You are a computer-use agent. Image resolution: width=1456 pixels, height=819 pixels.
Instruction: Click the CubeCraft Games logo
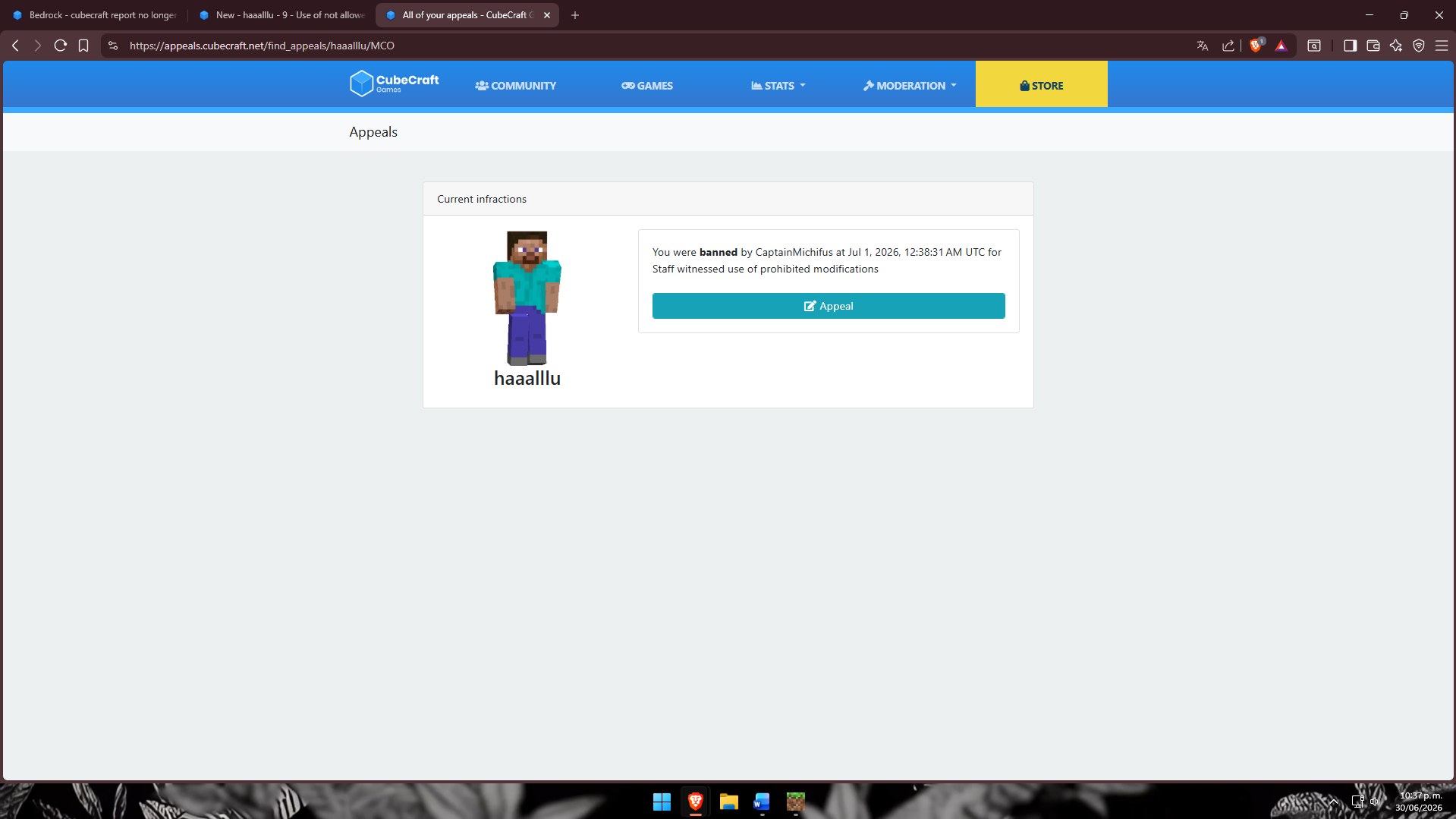click(x=394, y=83)
